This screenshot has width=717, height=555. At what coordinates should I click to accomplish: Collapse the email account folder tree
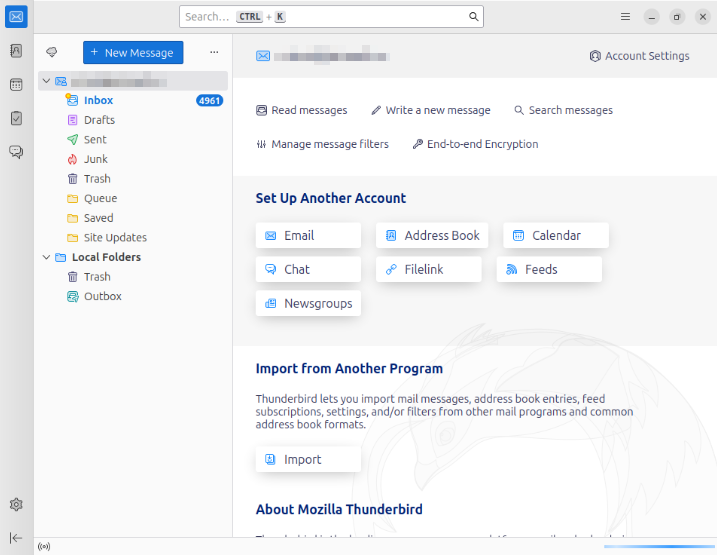(46, 81)
